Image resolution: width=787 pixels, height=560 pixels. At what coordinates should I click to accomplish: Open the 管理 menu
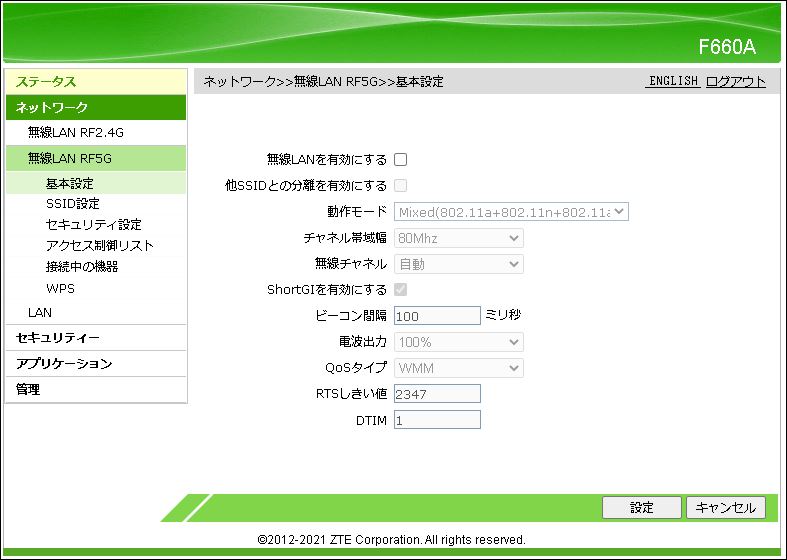coord(96,390)
